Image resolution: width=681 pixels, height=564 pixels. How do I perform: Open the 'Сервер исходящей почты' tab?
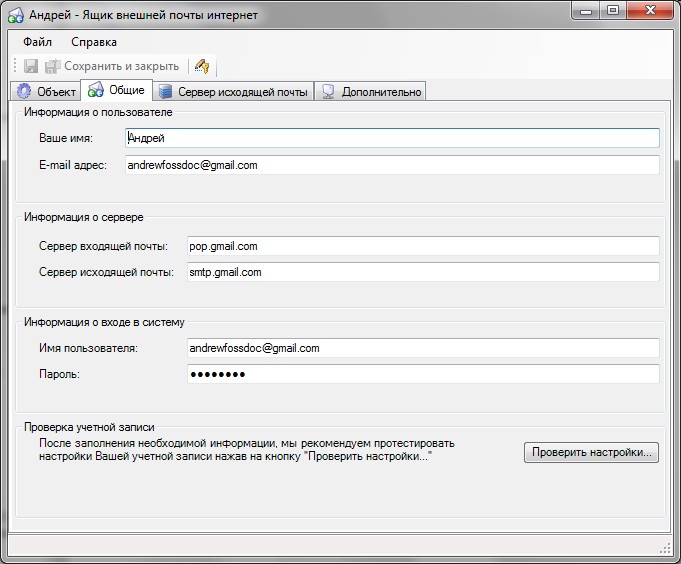(x=233, y=92)
